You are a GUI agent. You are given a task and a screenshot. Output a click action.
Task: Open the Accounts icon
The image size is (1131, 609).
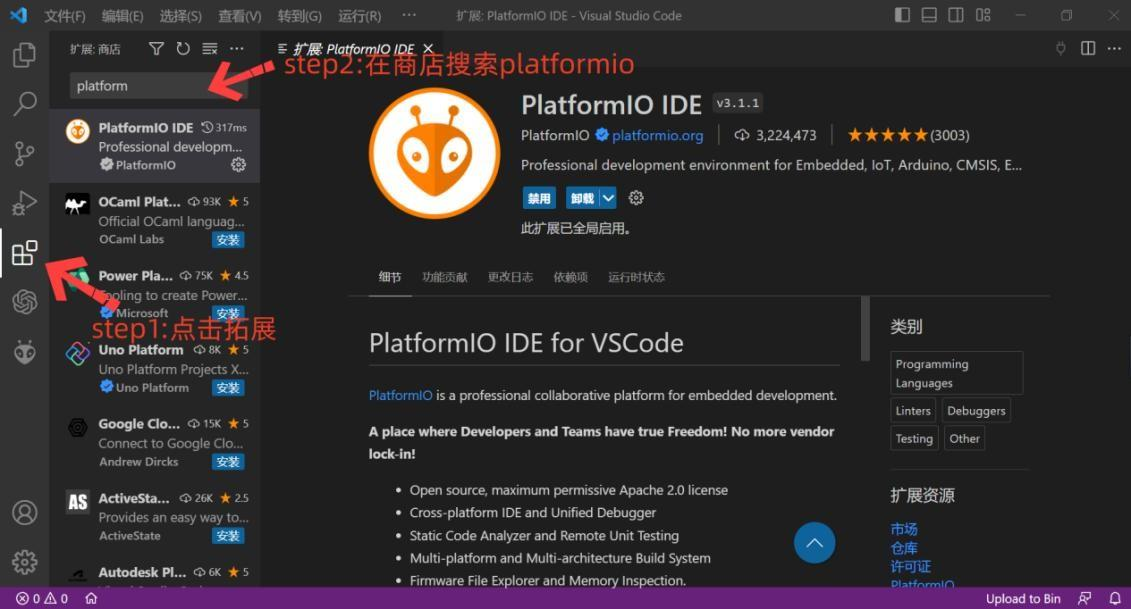click(x=24, y=512)
